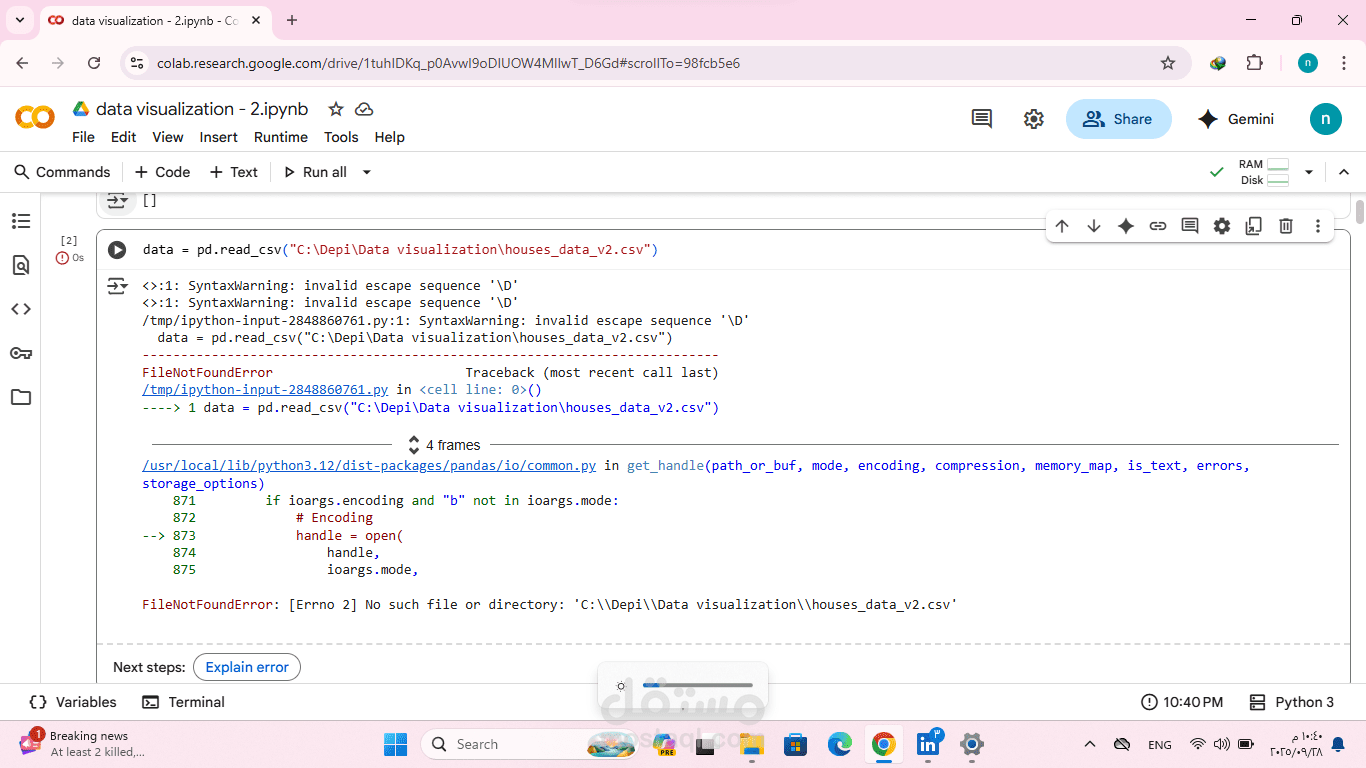Open the Runtime menu

pyautogui.click(x=280, y=137)
